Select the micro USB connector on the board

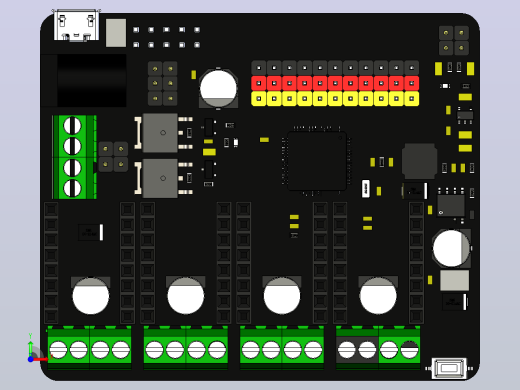click(x=76, y=25)
